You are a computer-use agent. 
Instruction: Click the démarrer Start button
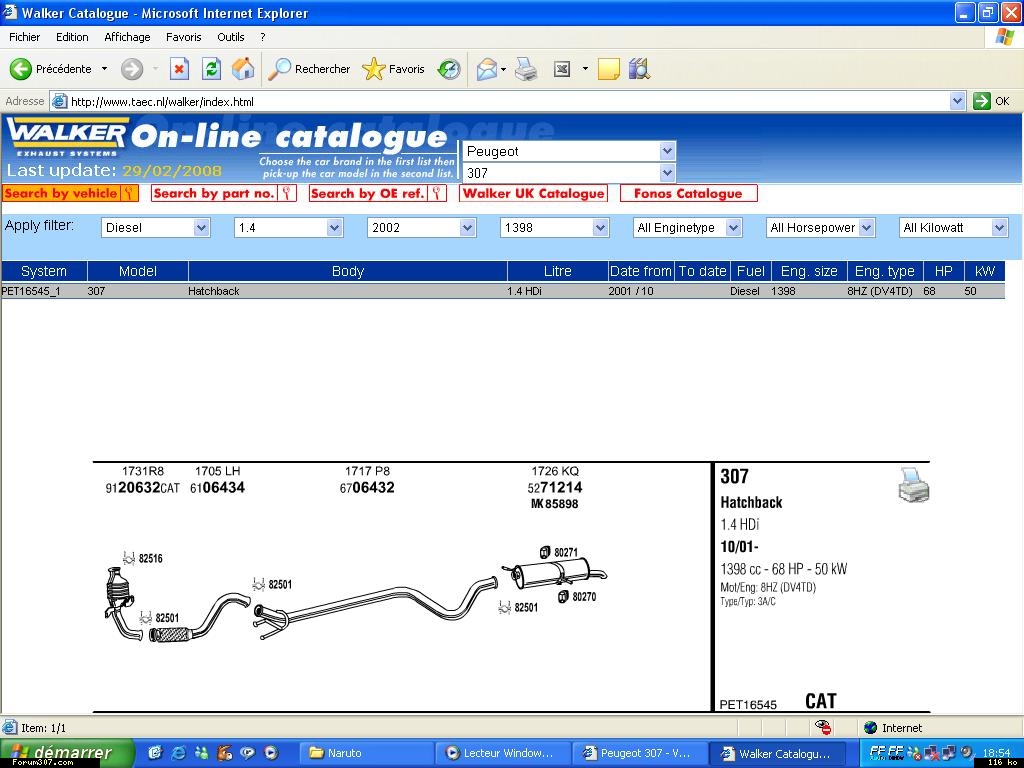point(66,753)
